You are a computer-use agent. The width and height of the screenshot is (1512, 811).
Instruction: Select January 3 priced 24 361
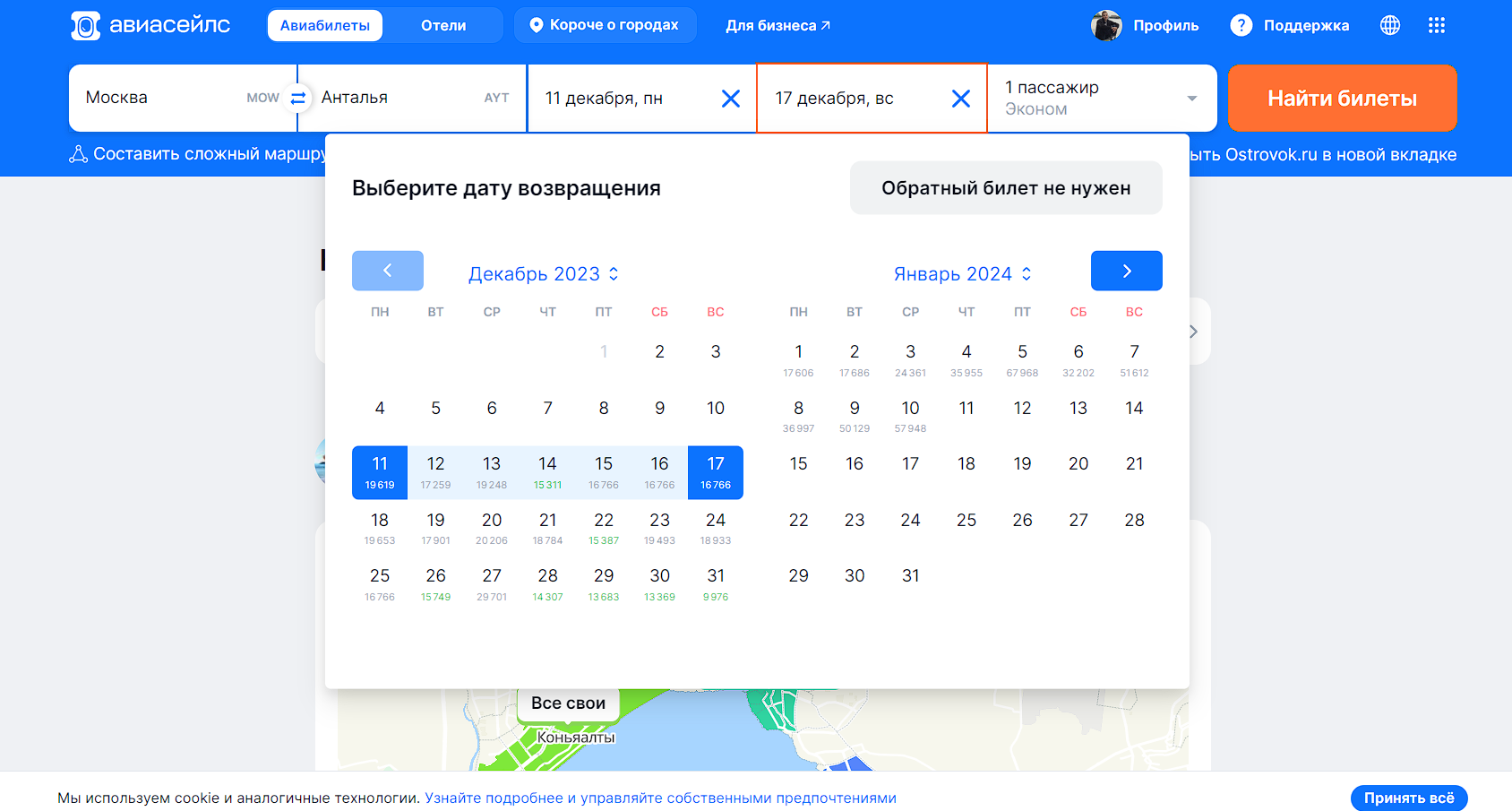pyautogui.click(x=910, y=360)
